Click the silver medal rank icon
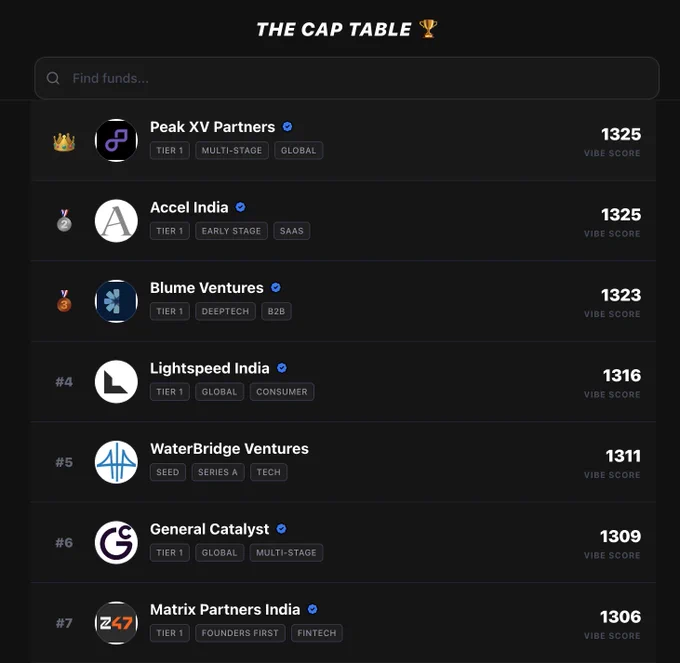 pyautogui.click(x=64, y=221)
